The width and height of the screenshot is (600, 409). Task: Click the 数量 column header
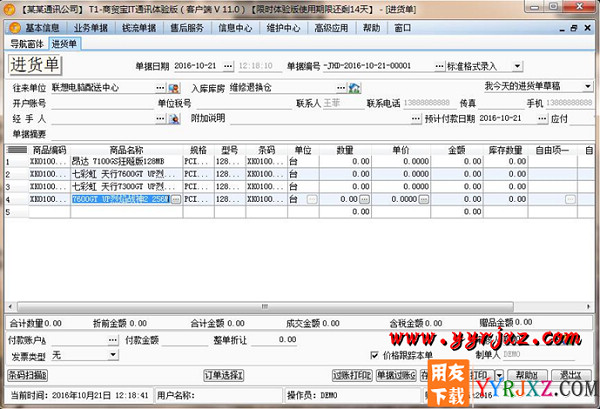click(345, 150)
